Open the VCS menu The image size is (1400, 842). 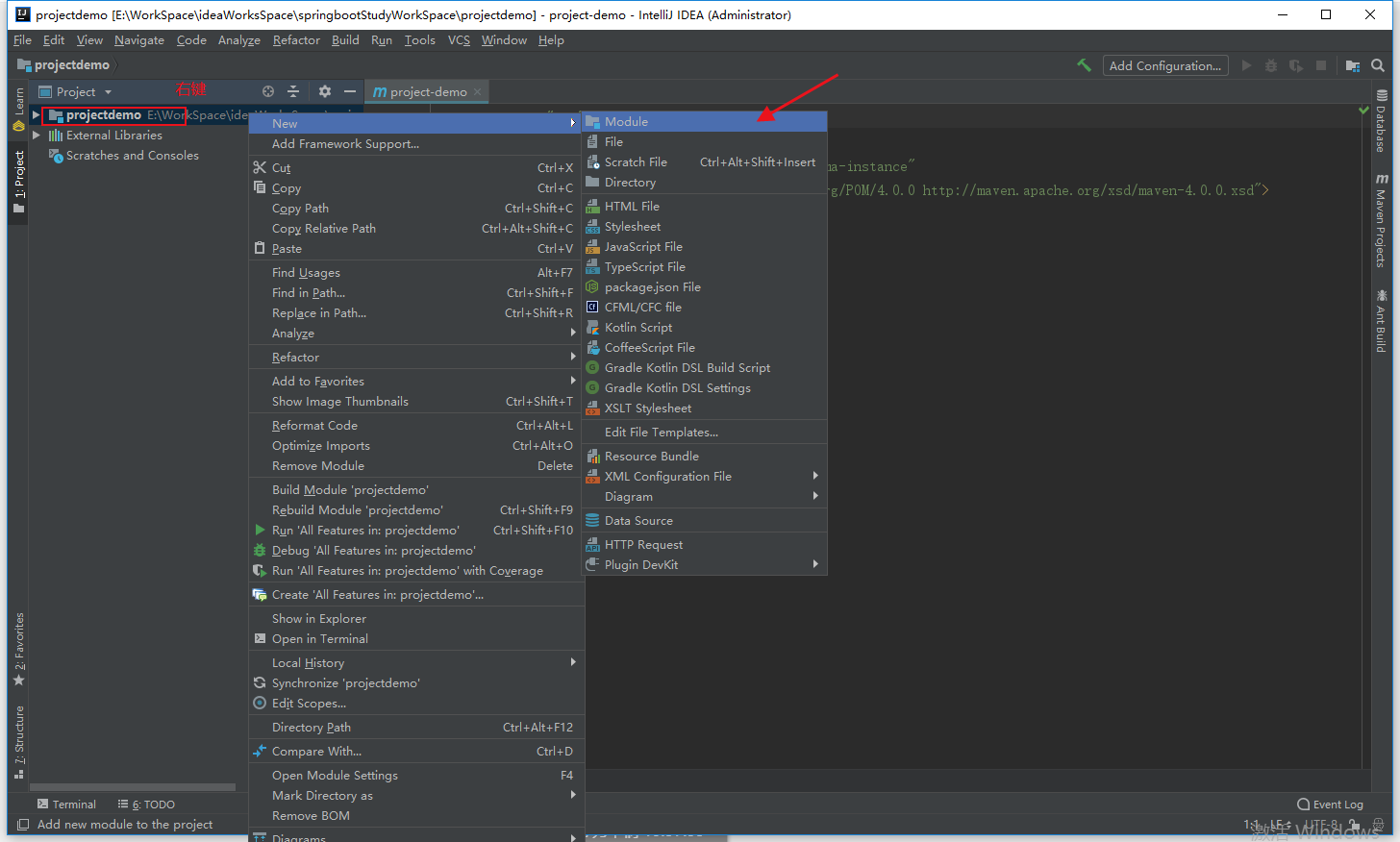click(460, 40)
